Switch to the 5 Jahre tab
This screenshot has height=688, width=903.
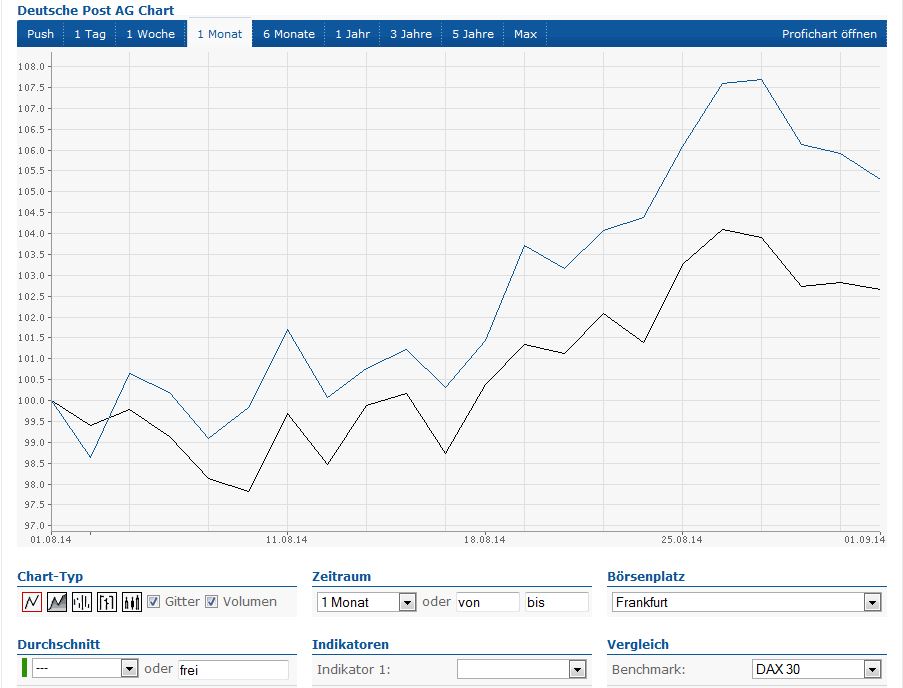click(473, 34)
